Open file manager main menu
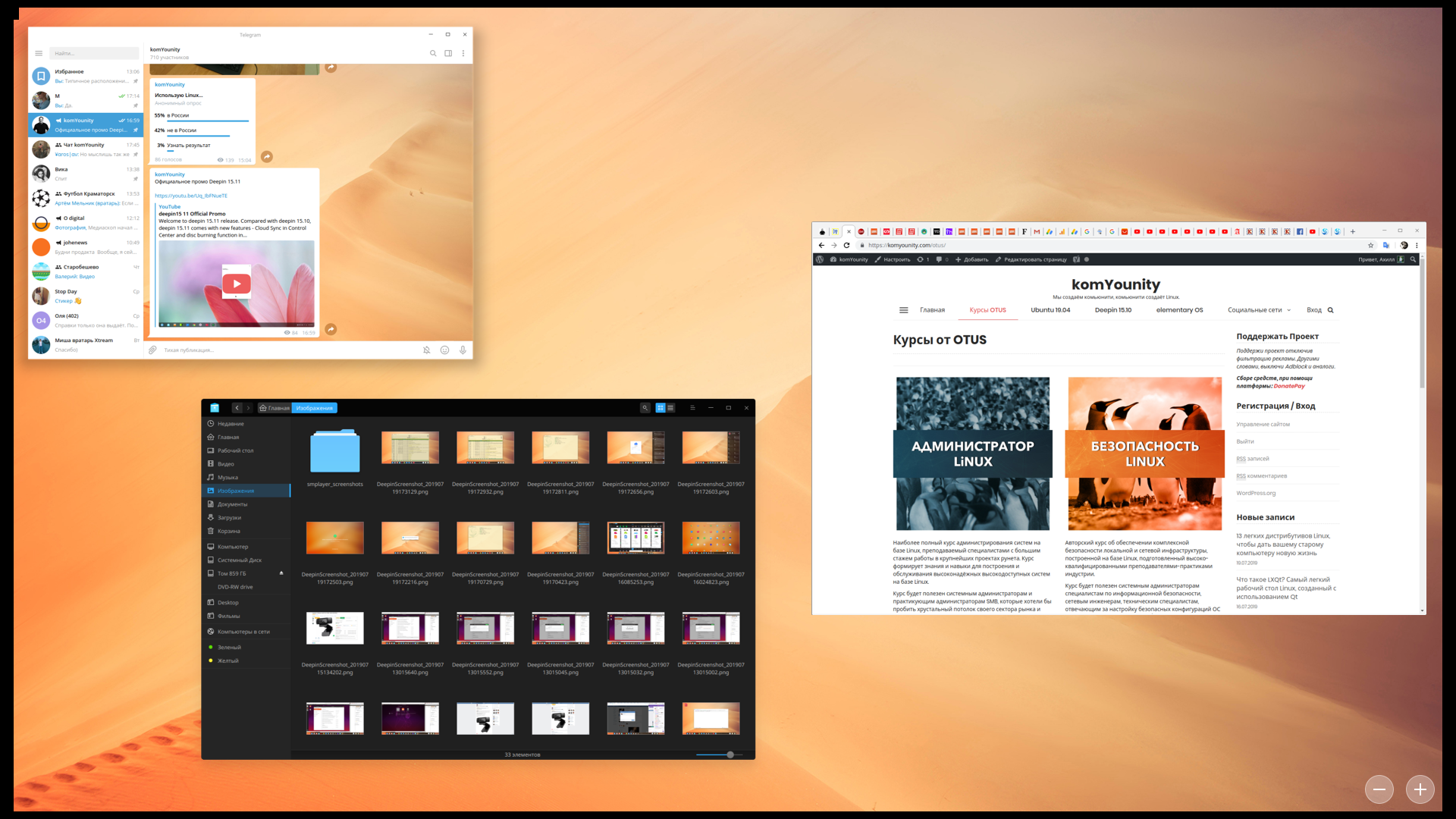Screen dimensions: 1456x819 692,408
